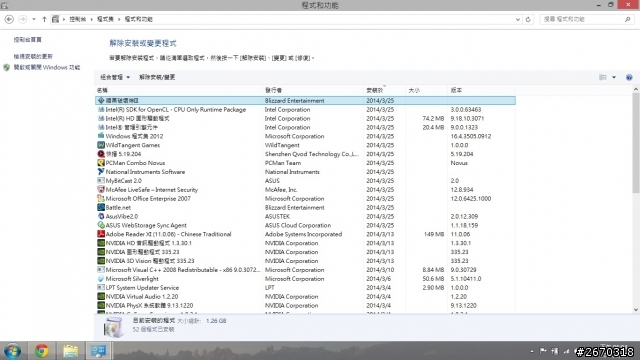Viewport: 640px width, 360px height.
Task: Select Intel management engine components row
Action: pos(305,127)
